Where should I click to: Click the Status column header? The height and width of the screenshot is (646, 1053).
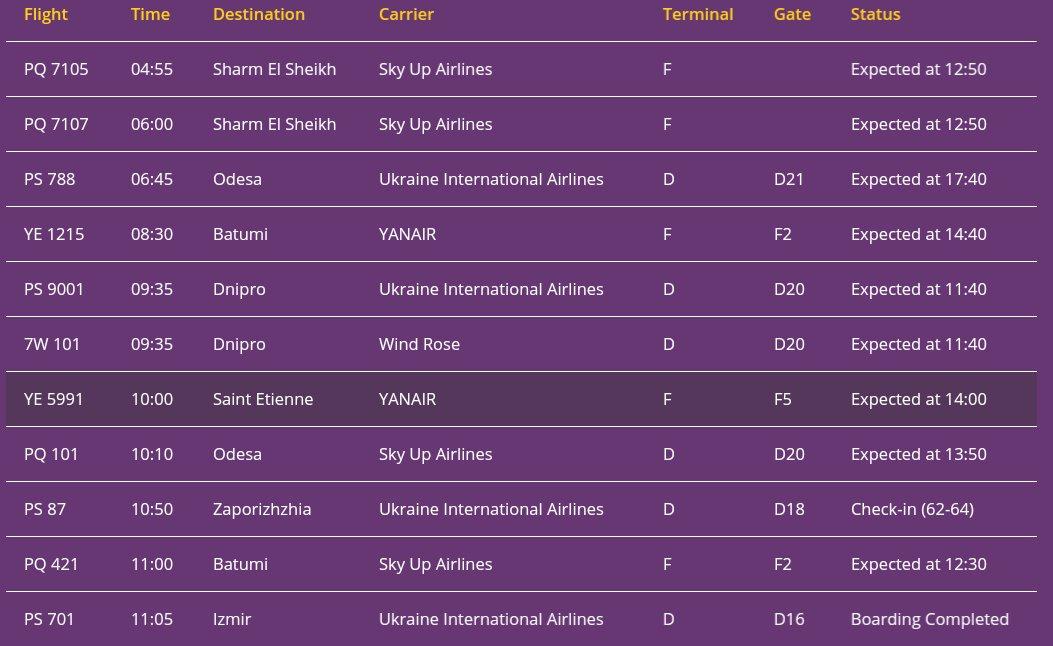pos(875,14)
